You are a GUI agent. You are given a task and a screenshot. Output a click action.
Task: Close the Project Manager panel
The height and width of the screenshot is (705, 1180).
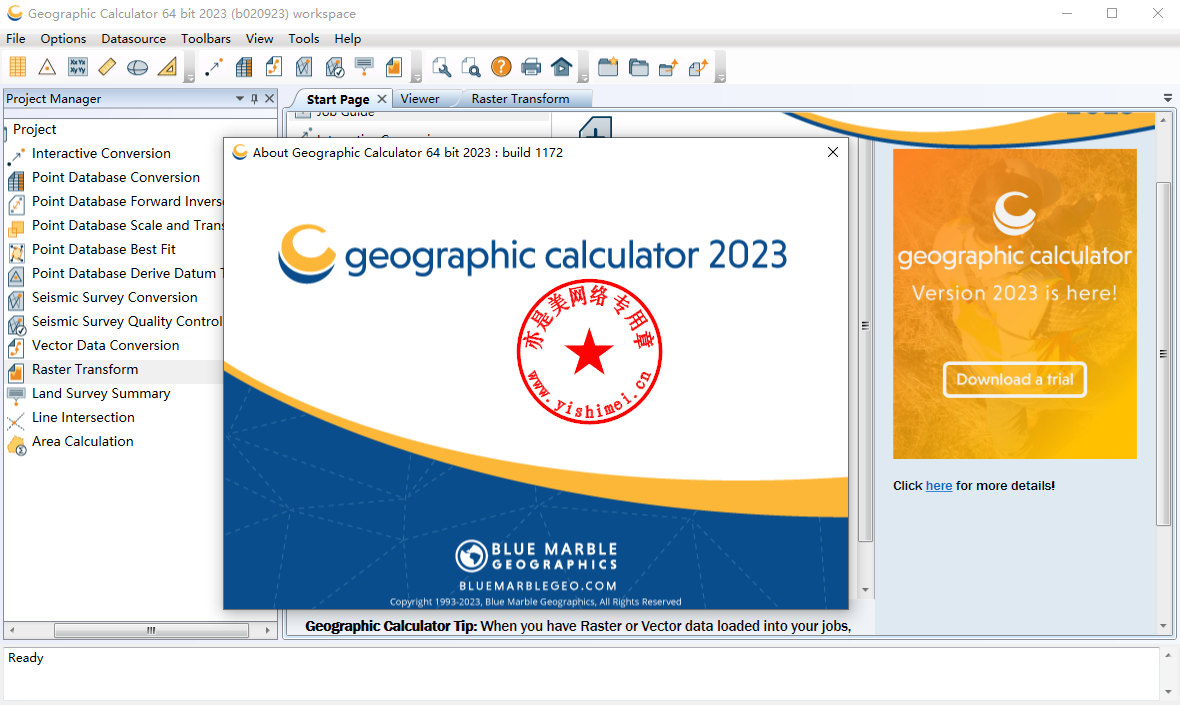269,99
